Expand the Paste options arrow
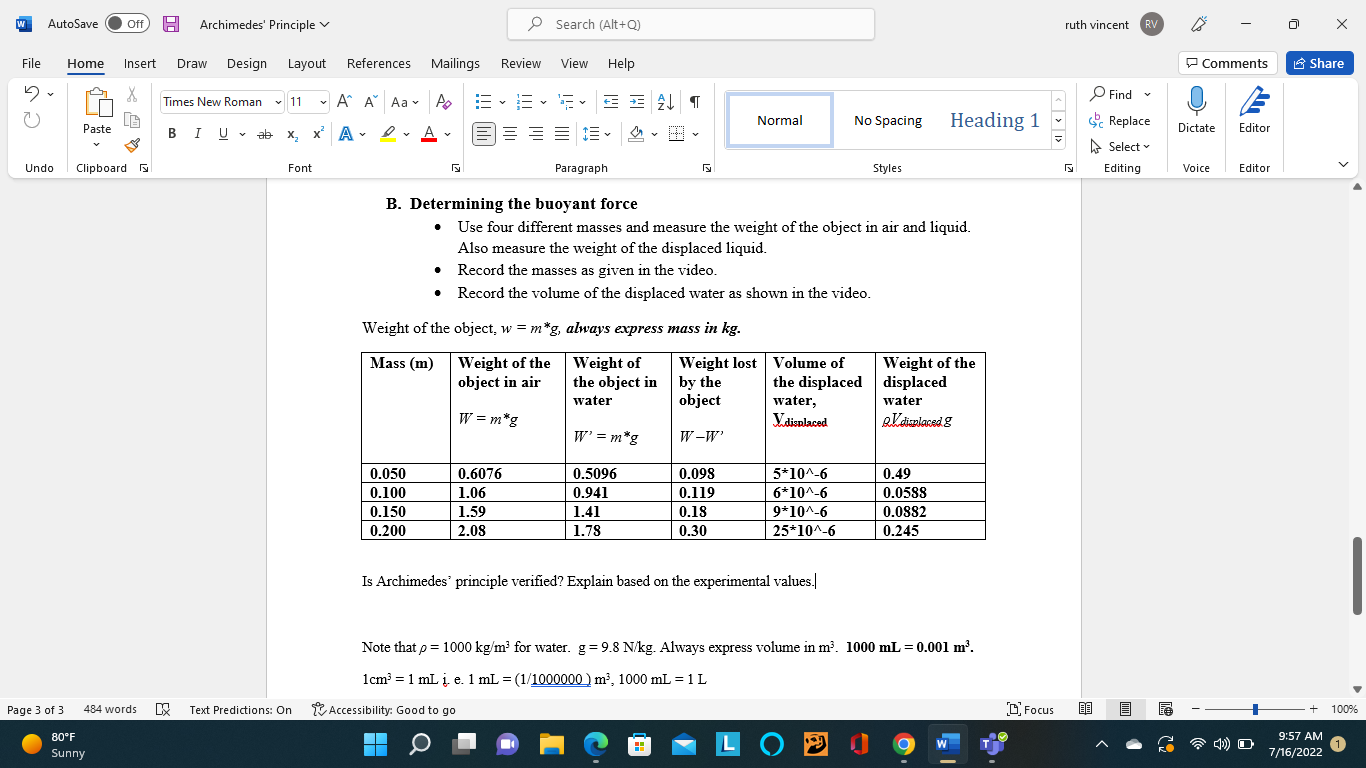The width and height of the screenshot is (1366, 768). 97,144
